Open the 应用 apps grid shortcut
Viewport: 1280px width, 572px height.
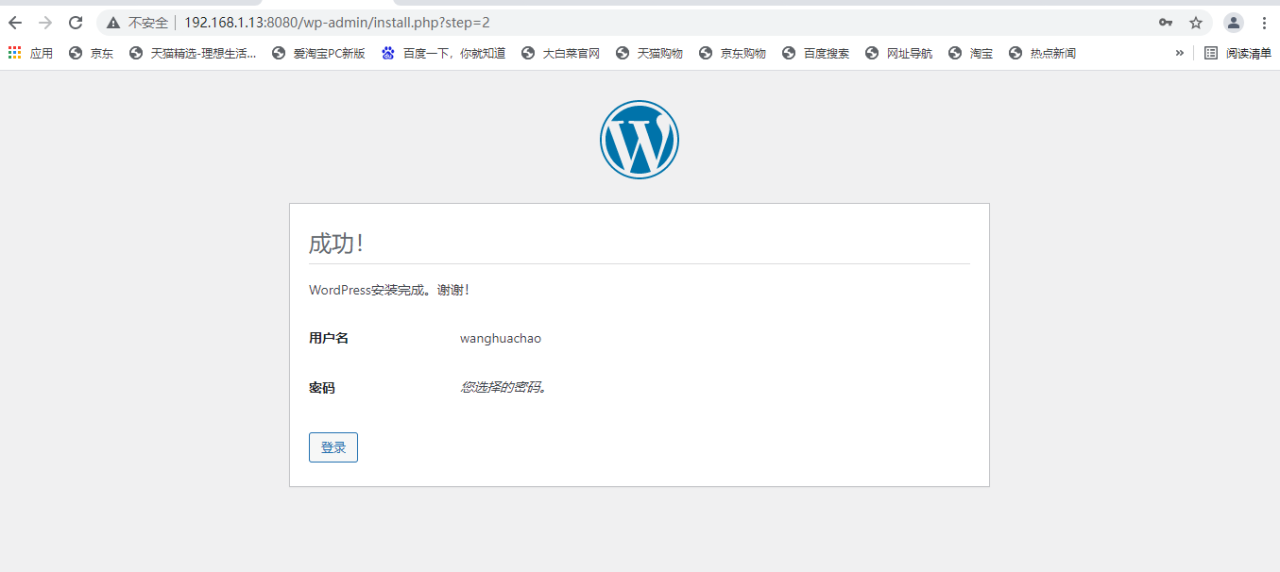pyautogui.click(x=30, y=53)
